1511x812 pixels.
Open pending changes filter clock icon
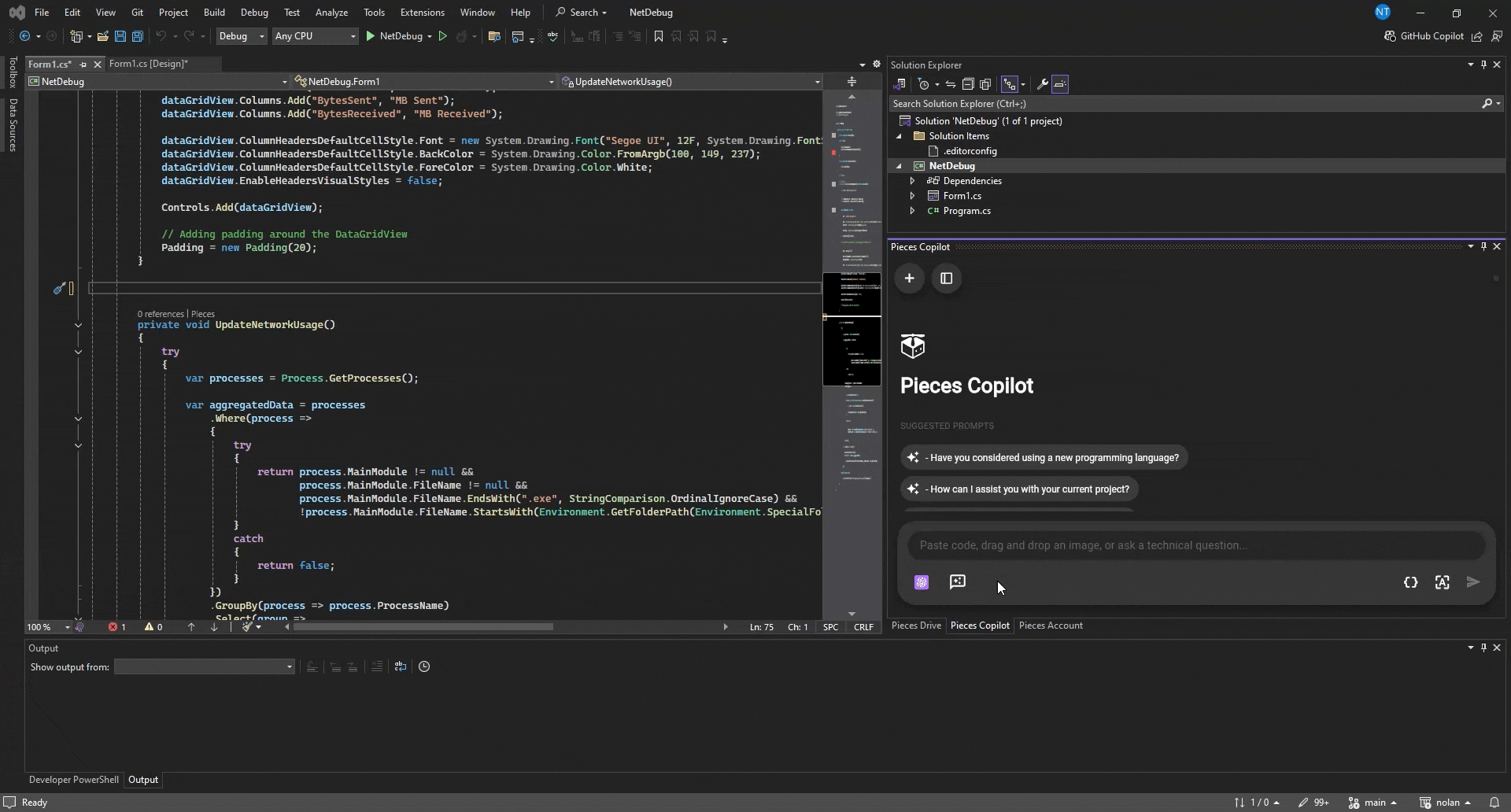pos(925,84)
